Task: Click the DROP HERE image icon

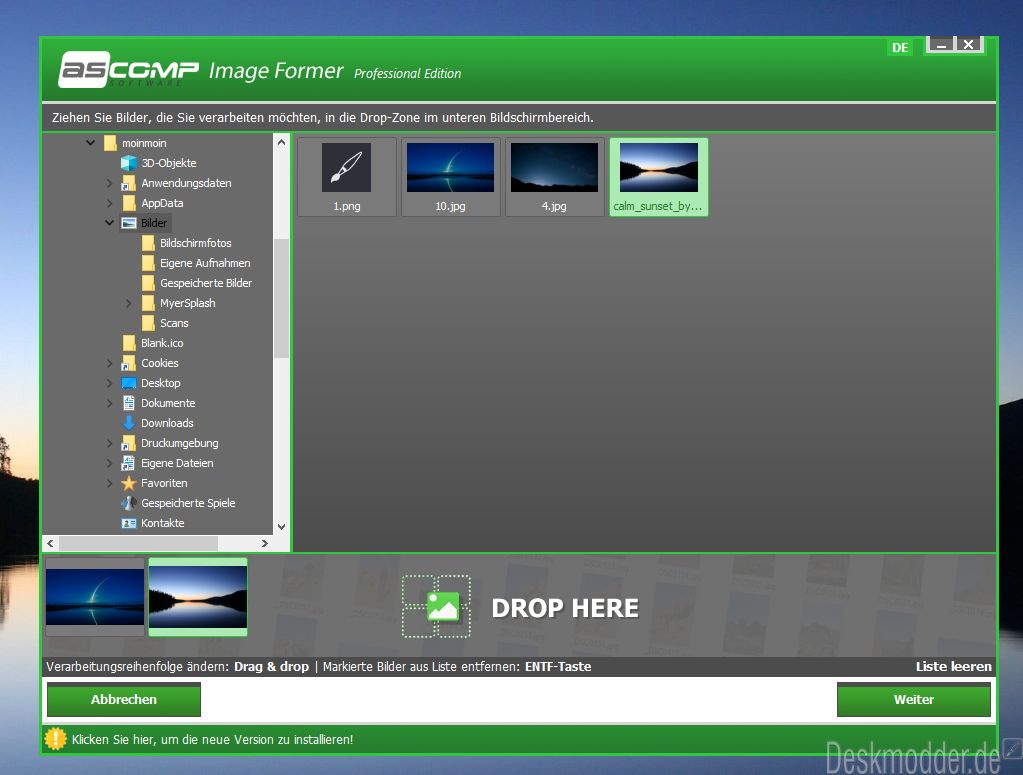Action: [x=436, y=606]
